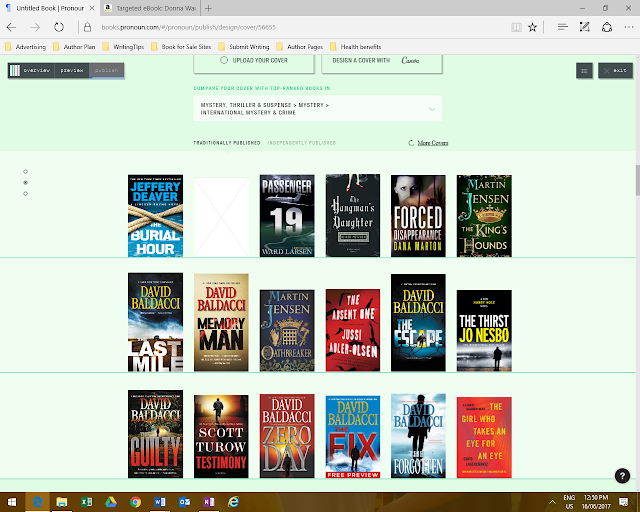Open the Windows Start menu

coord(12,501)
